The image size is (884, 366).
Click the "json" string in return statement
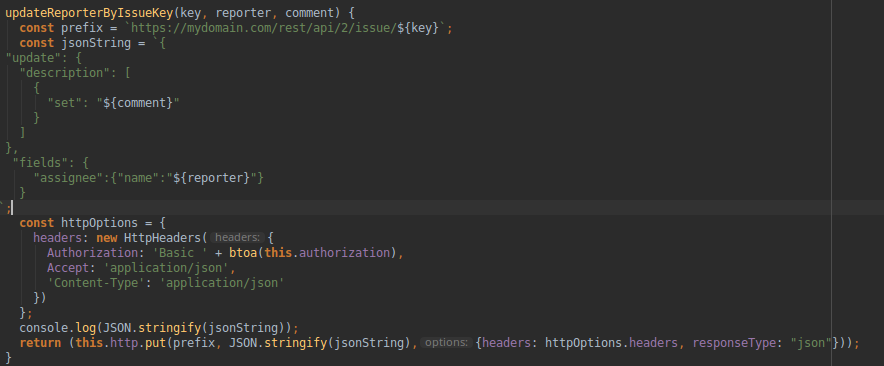[x=811, y=343]
